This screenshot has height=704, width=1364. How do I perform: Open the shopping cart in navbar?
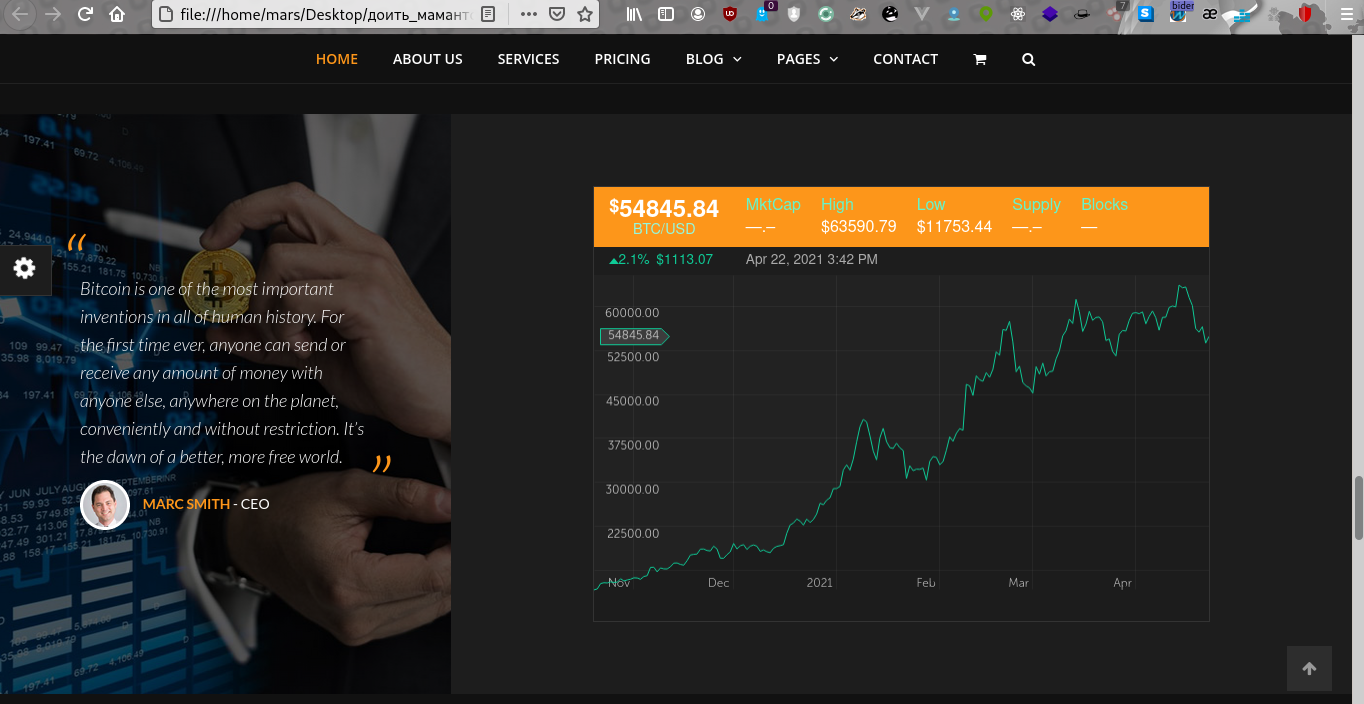click(x=980, y=59)
